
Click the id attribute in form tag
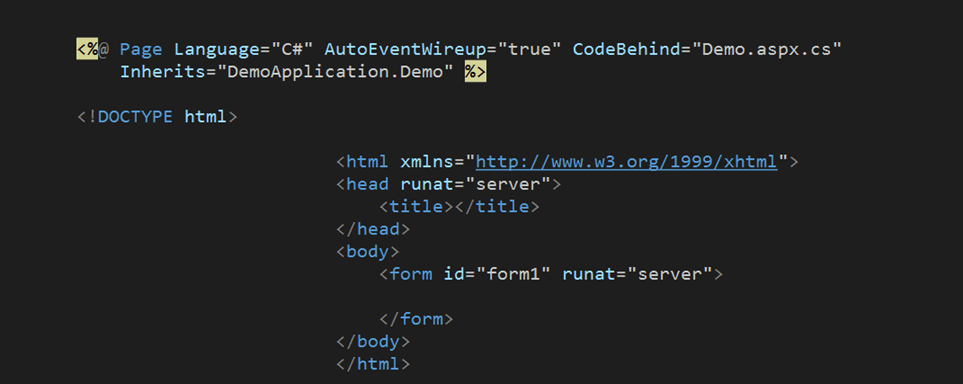(x=454, y=274)
